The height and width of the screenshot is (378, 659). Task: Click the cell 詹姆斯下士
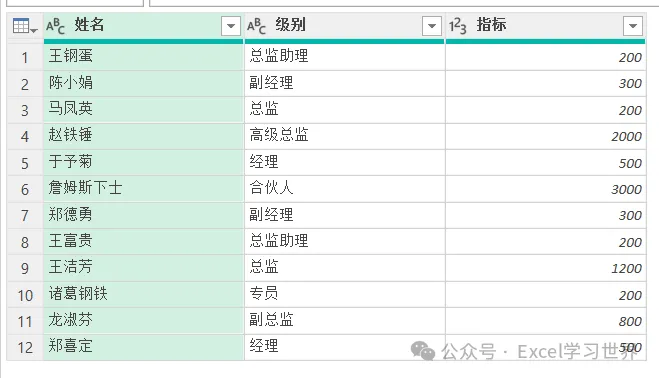click(143, 189)
